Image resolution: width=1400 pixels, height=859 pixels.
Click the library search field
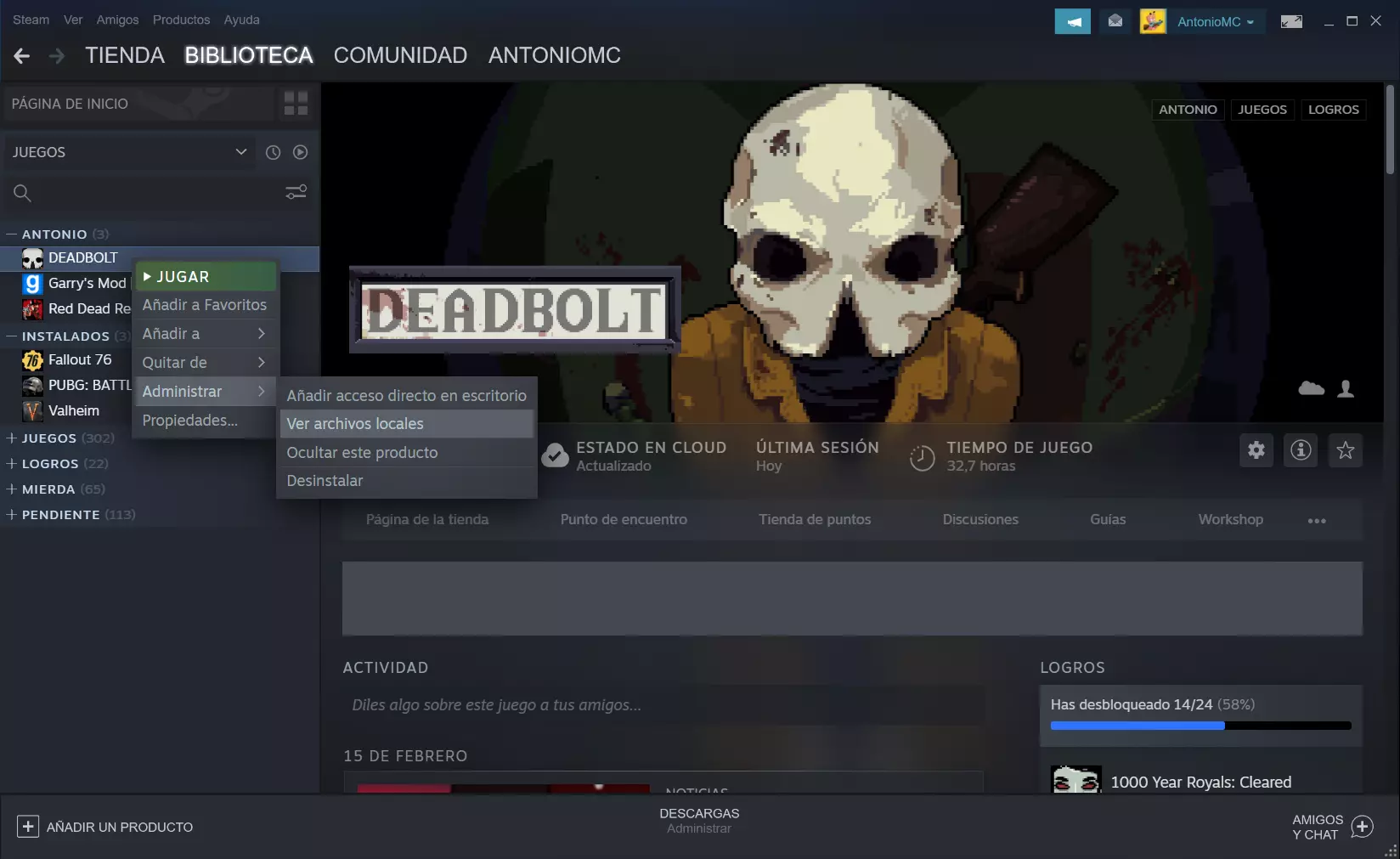coord(160,193)
